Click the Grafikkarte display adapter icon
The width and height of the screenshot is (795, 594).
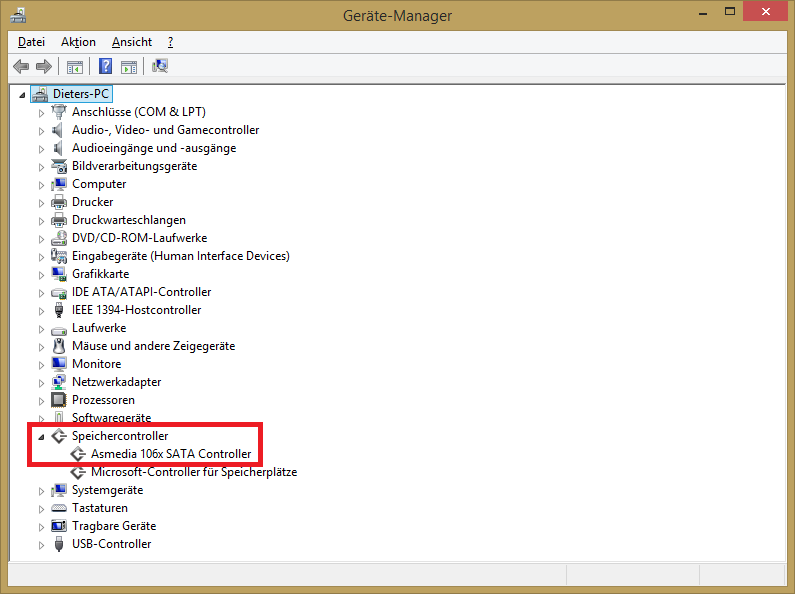(59, 274)
